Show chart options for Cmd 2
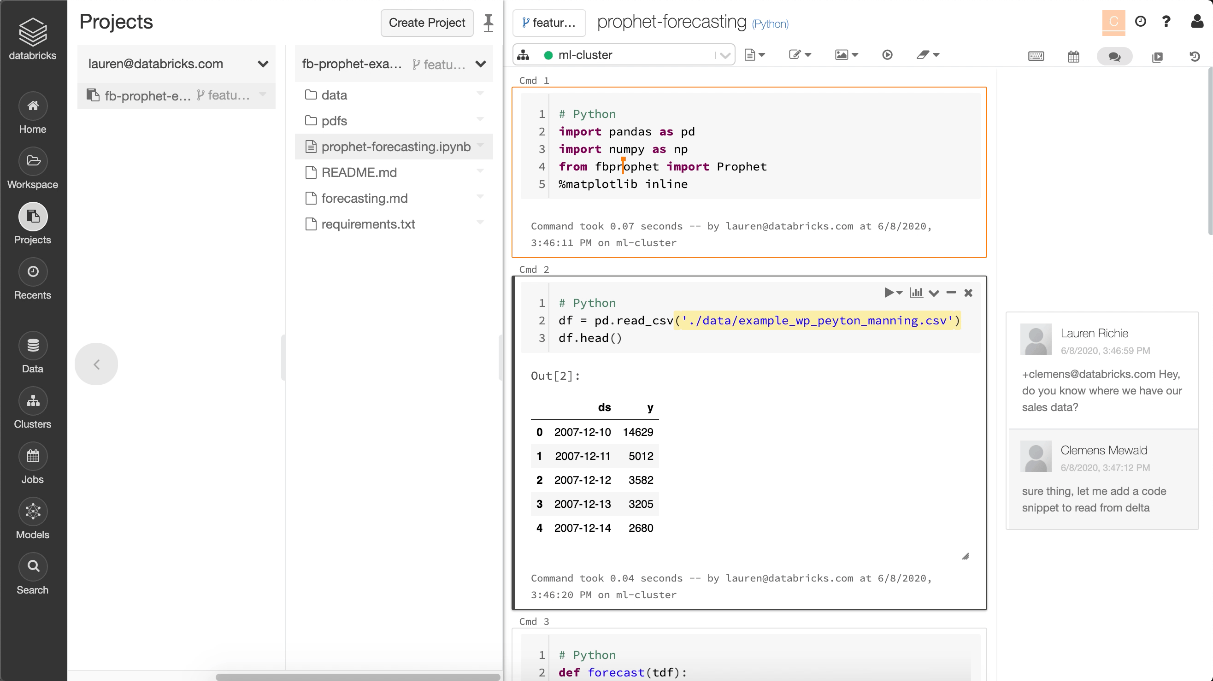The height and width of the screenshot is (681, 1213). click(916, 293)
